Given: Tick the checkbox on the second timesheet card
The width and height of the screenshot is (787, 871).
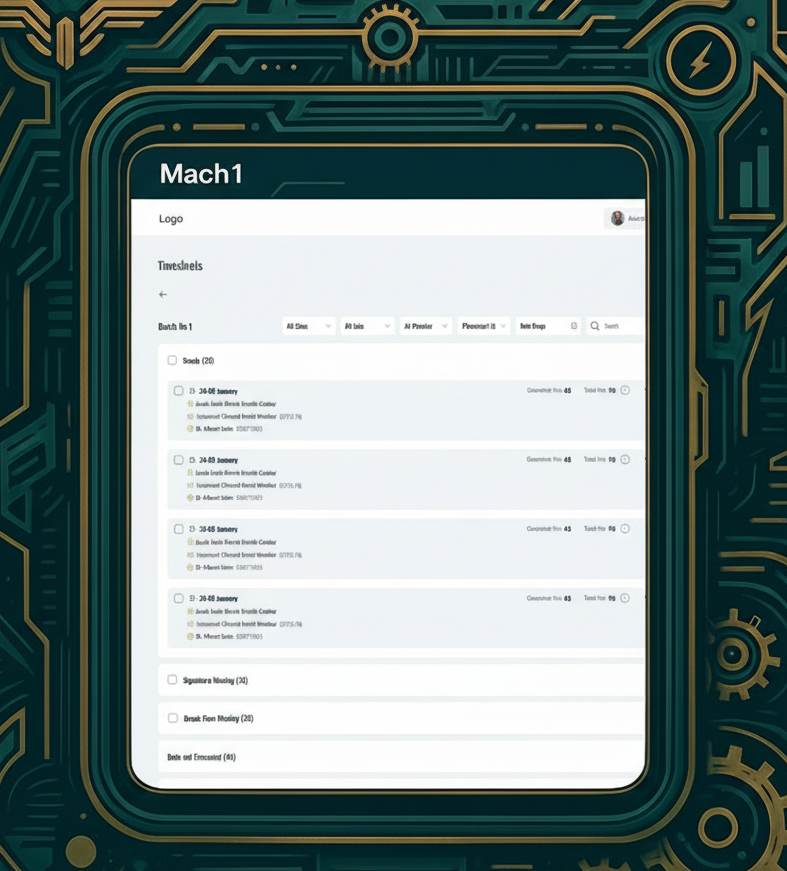Looking at the screenshot, I should [x=178, y=460].
